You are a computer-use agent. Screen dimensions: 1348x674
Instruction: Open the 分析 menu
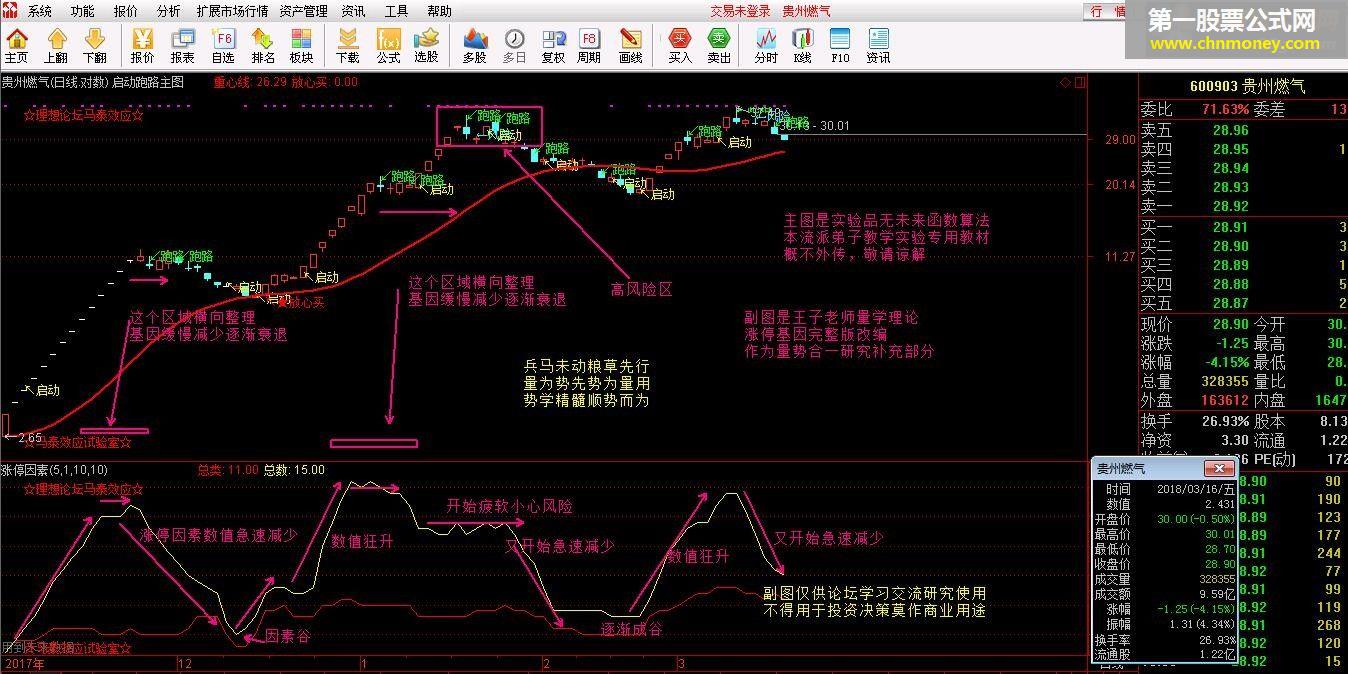169,12
